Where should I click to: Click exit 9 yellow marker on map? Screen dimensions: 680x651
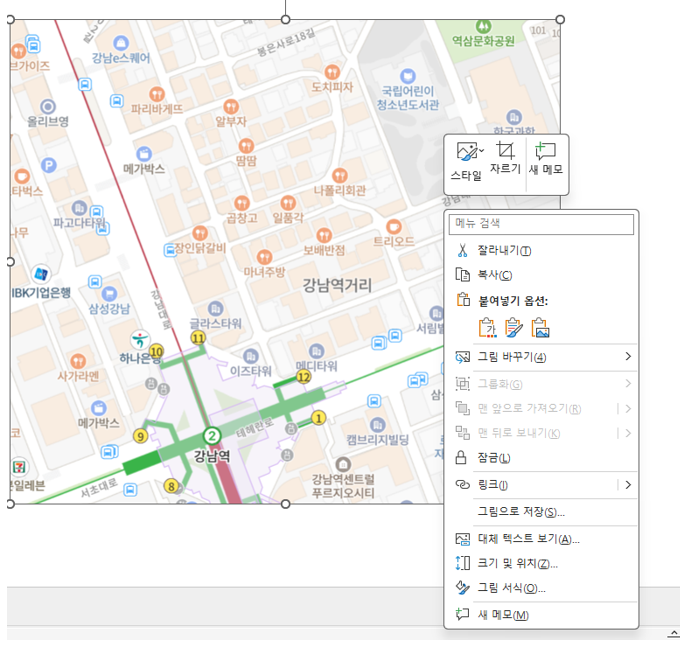pos(141,436)
